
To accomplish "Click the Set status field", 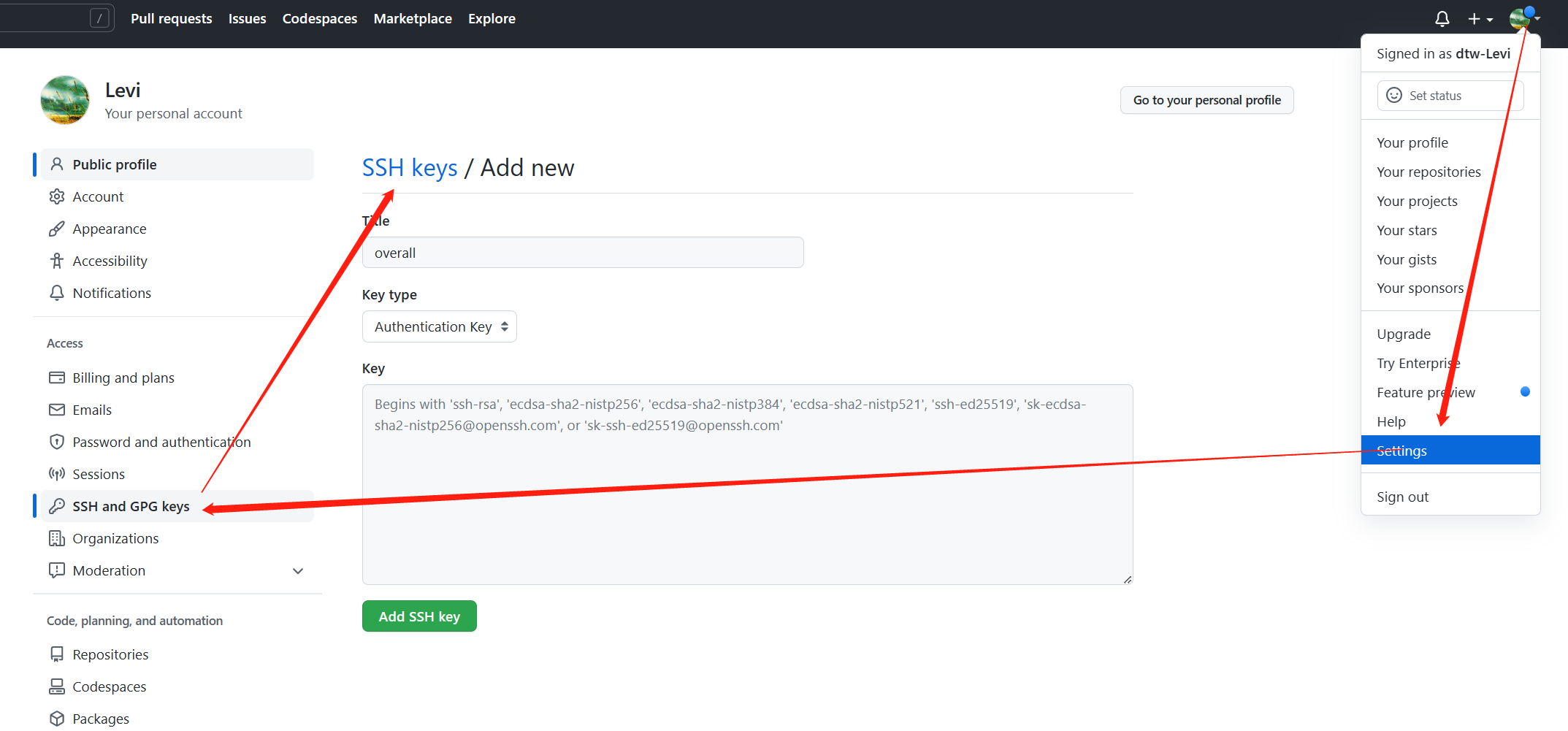I will coord(1450,96).
